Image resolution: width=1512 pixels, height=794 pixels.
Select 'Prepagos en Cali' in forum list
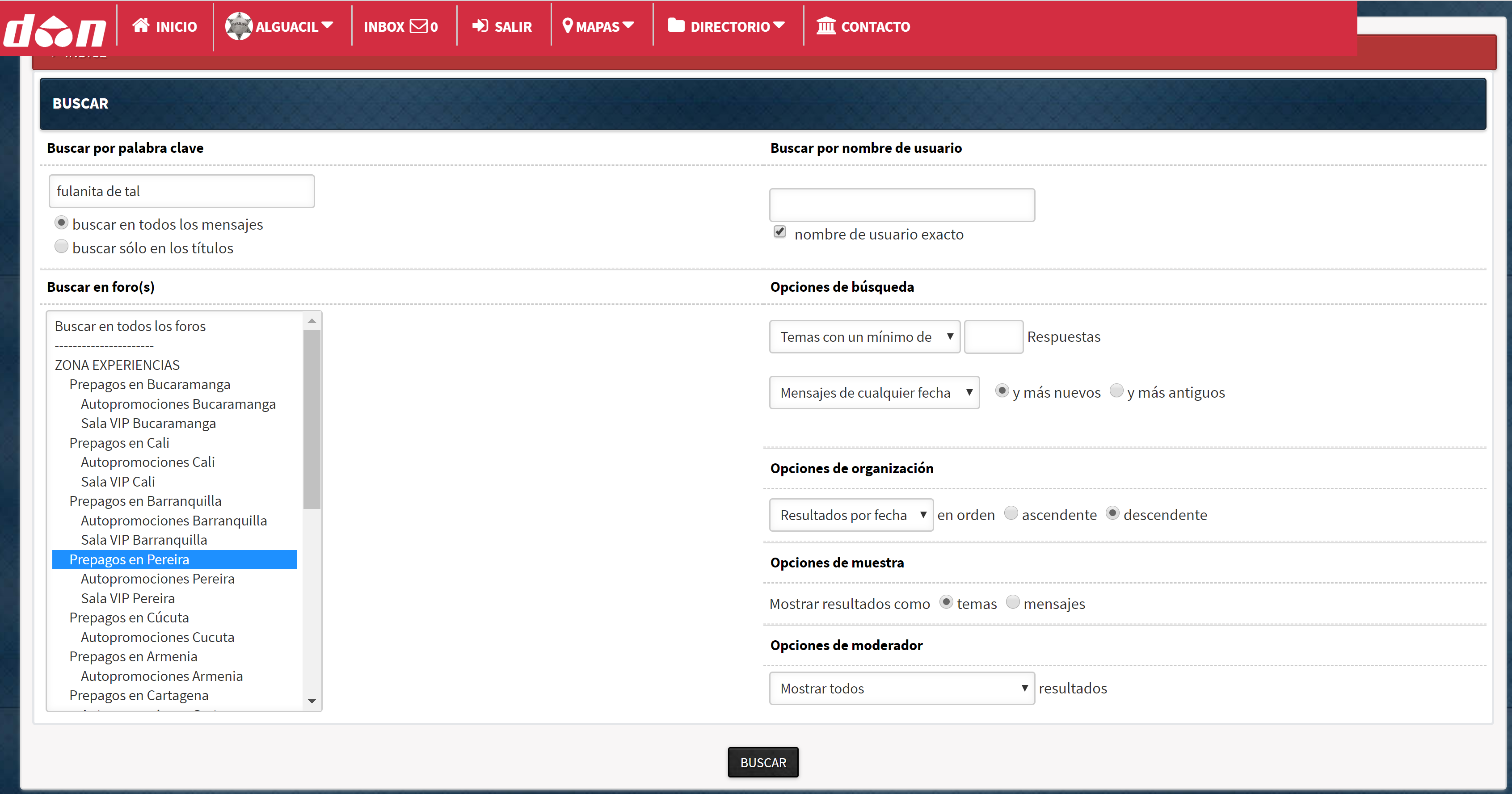pos(119,443)
